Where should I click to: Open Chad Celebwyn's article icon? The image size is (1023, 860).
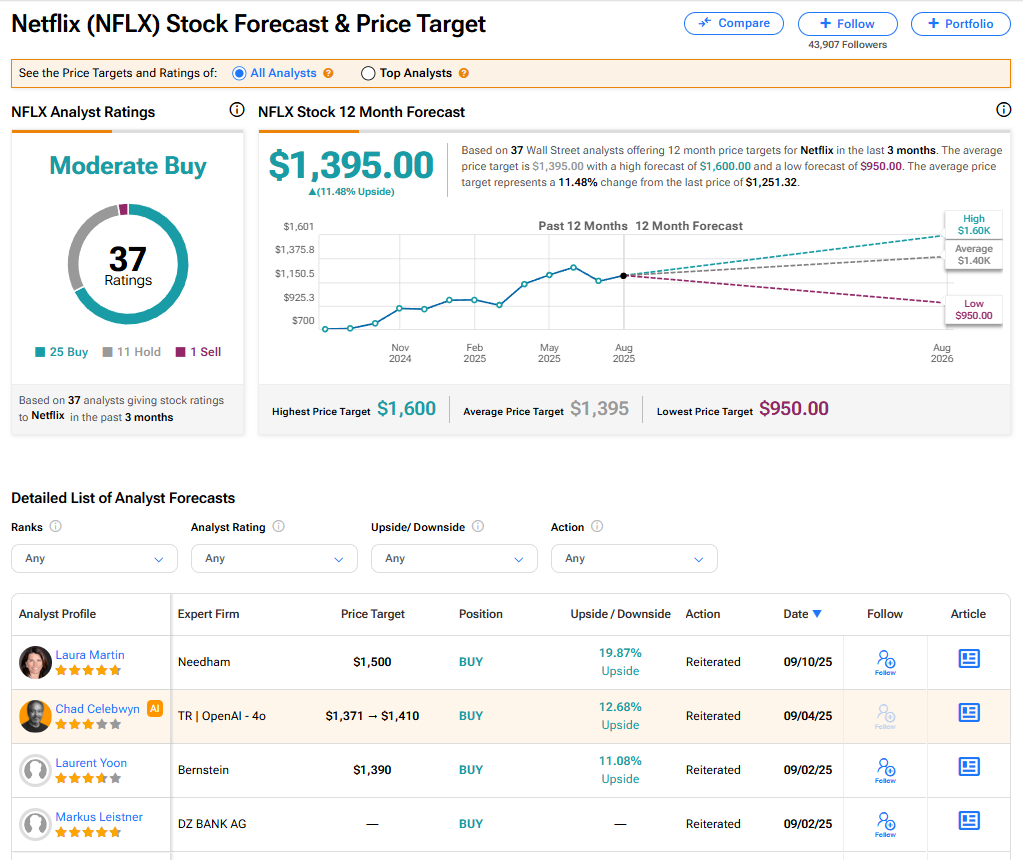(968, 712)
